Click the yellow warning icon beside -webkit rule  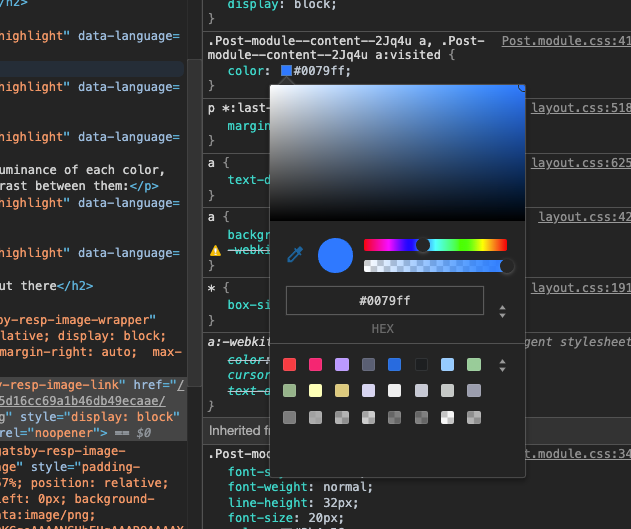point(216,251)
